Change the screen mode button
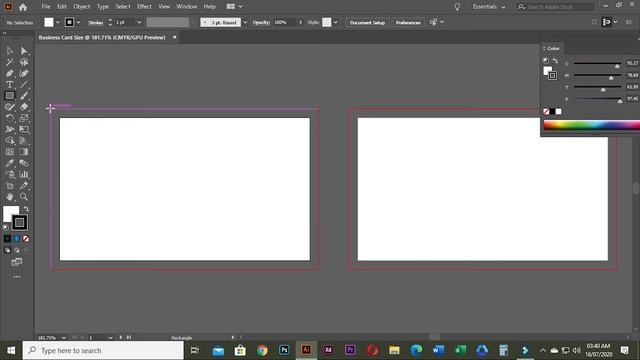Screen dimensions: 640x360 point(17,262)
